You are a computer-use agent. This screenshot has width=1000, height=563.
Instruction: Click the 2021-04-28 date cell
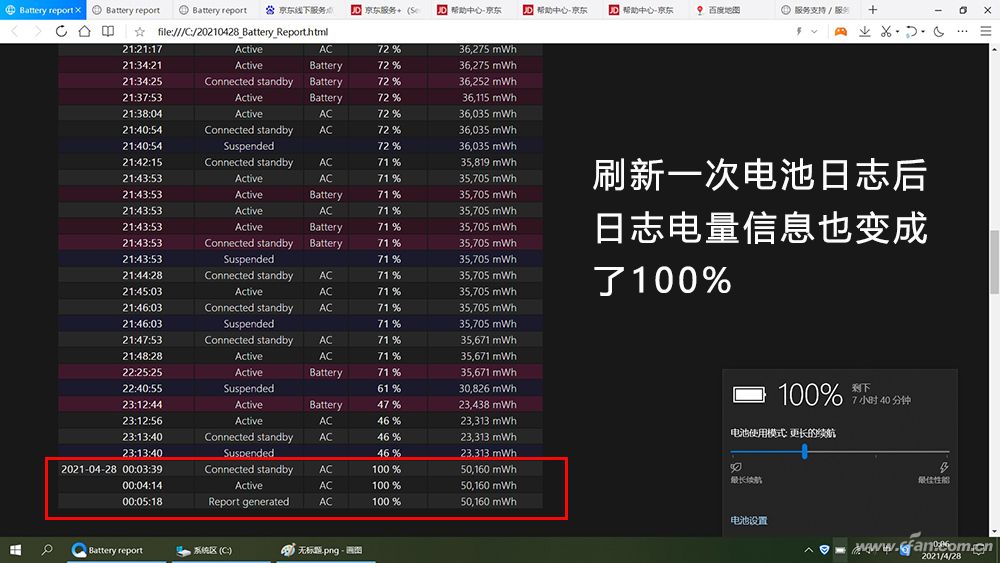pos(89,469)
